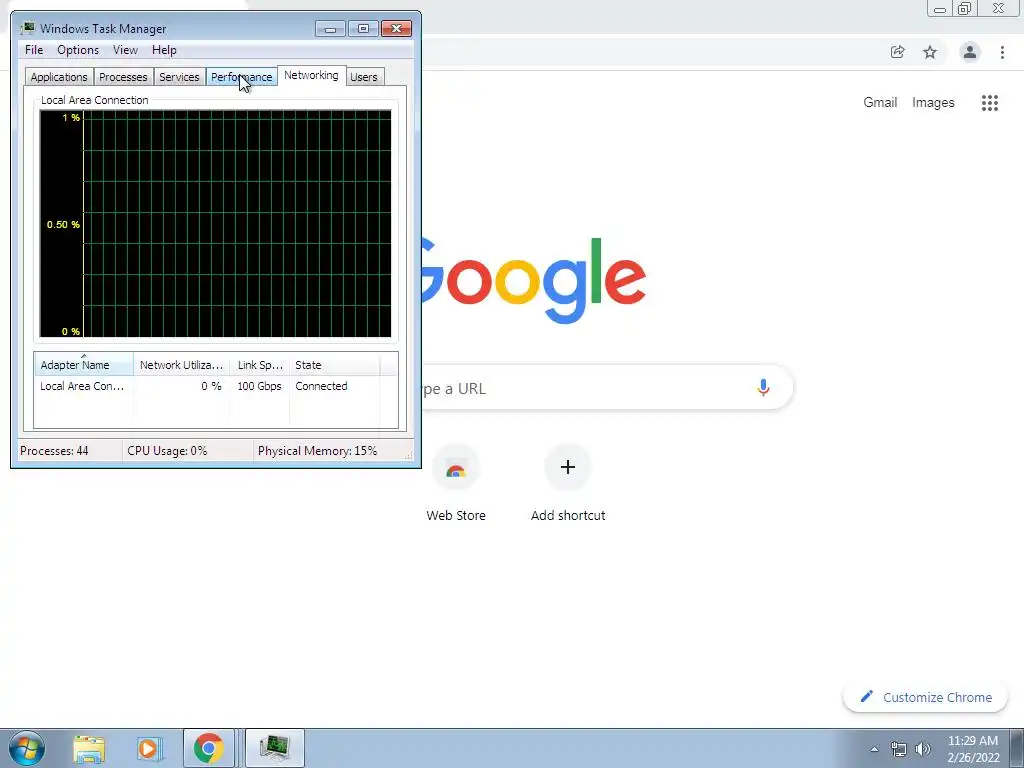1024x768 pixels.
Task: Bookmark this page with the star icon
Action: 930,52
